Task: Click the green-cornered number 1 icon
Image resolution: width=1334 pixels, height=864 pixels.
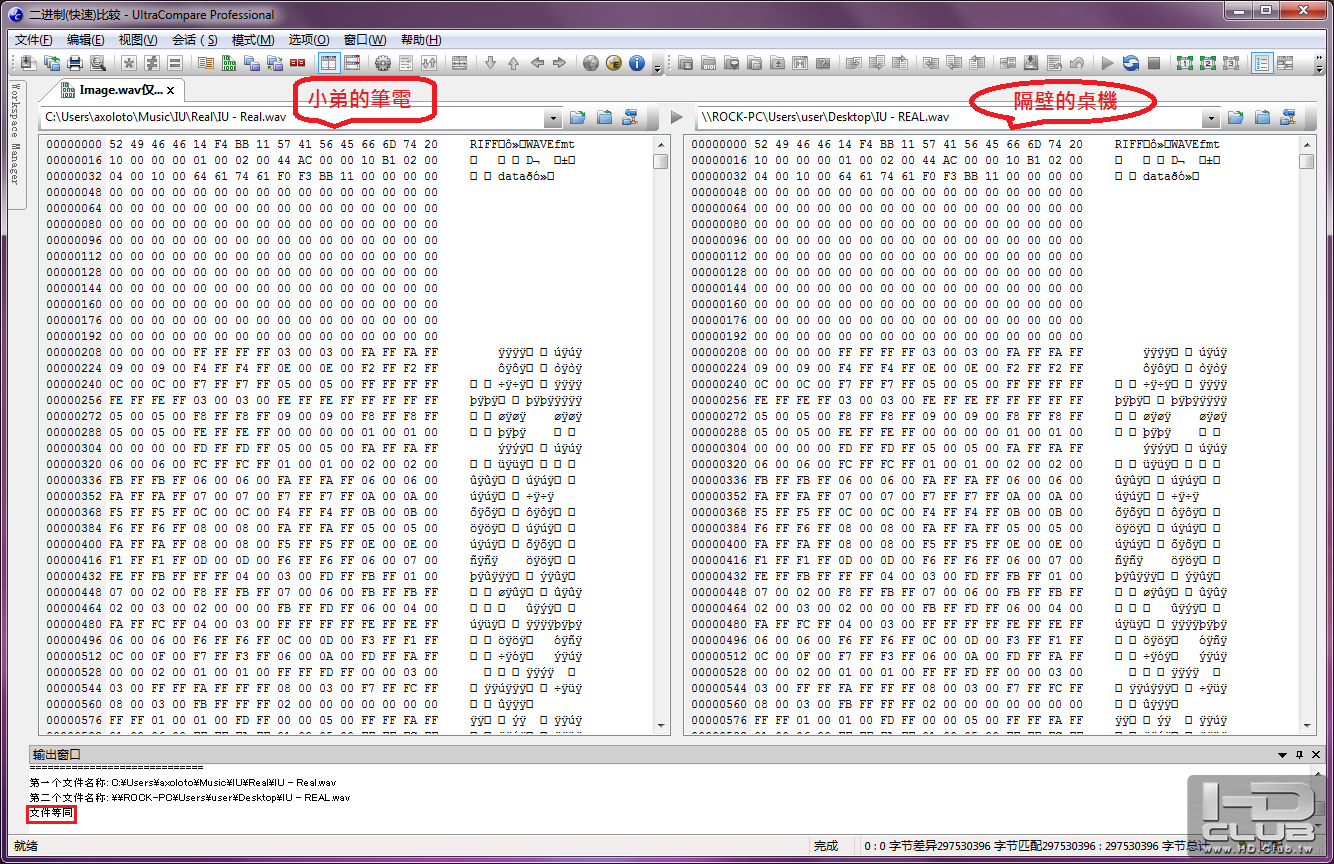Action: point(1185,63)
